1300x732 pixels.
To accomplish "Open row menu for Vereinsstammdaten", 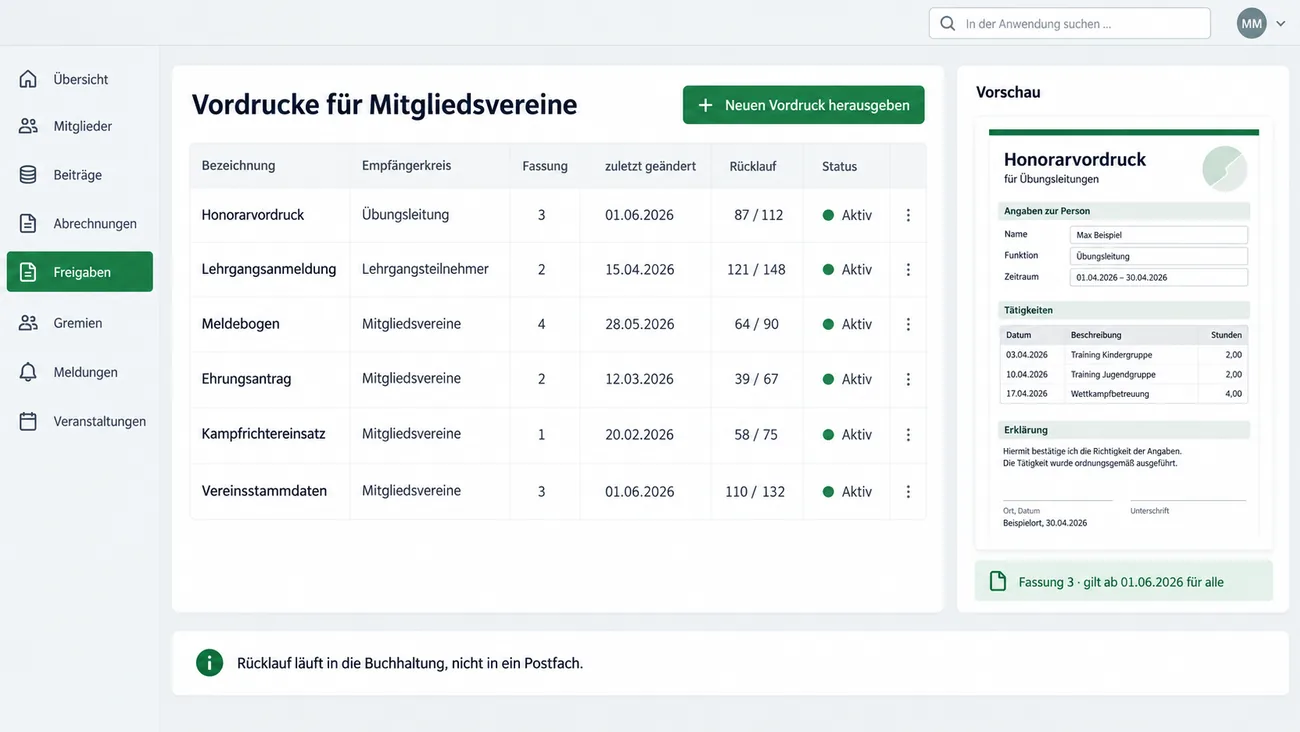I will pos(908,492).
